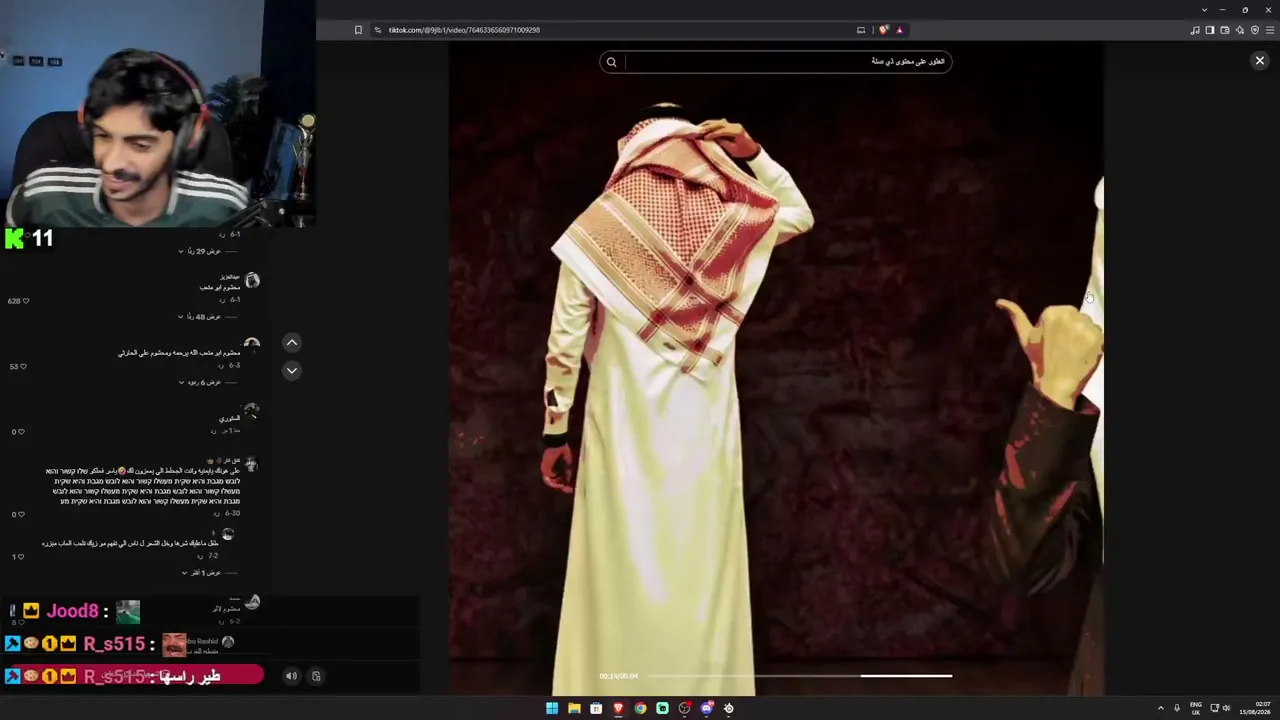Screen dimensions: 1280x720
Task: Like the comment with 628 likes
Action: (25, 301)
